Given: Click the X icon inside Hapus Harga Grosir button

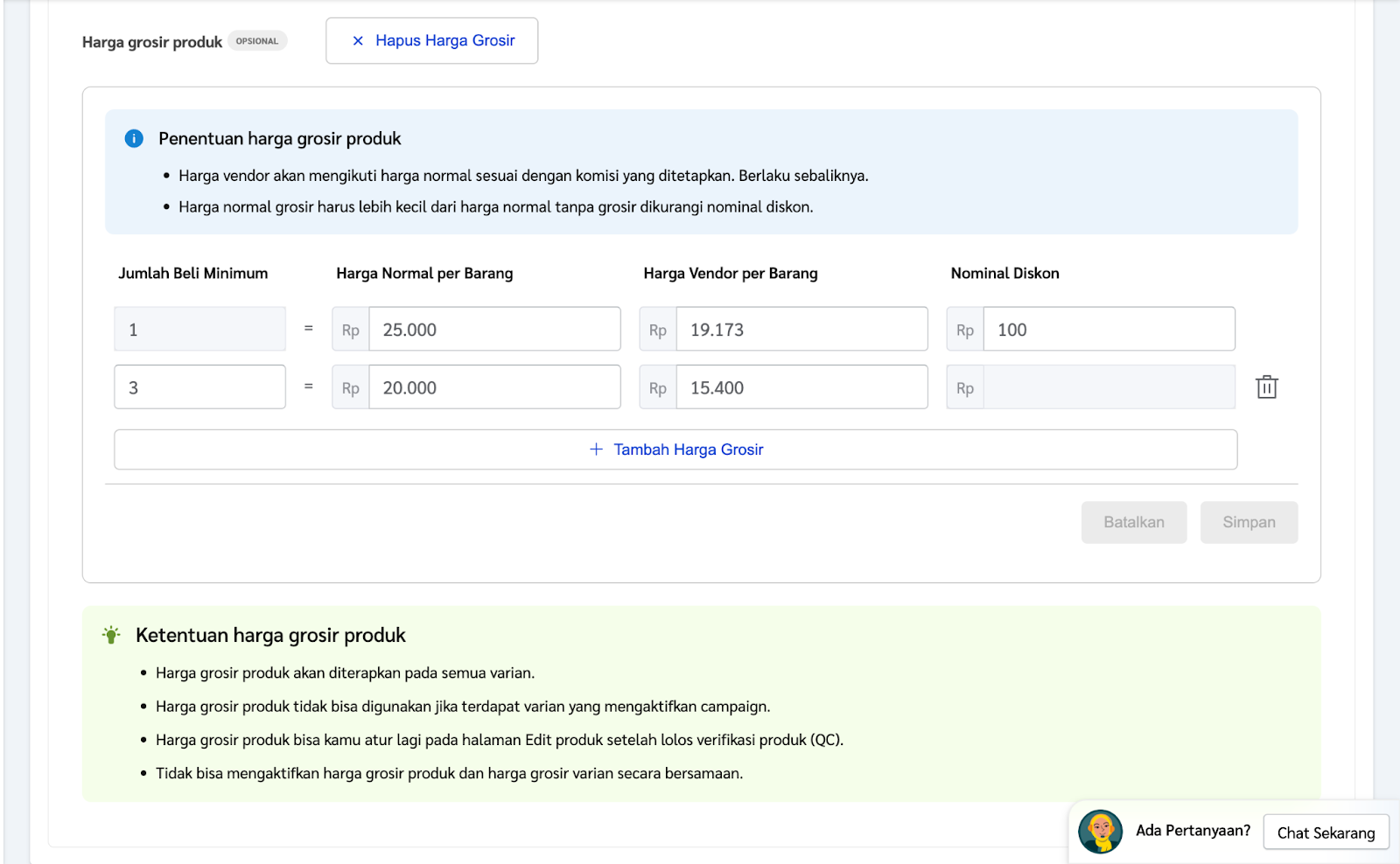Looking at the screenshot, I should [356, 40].
